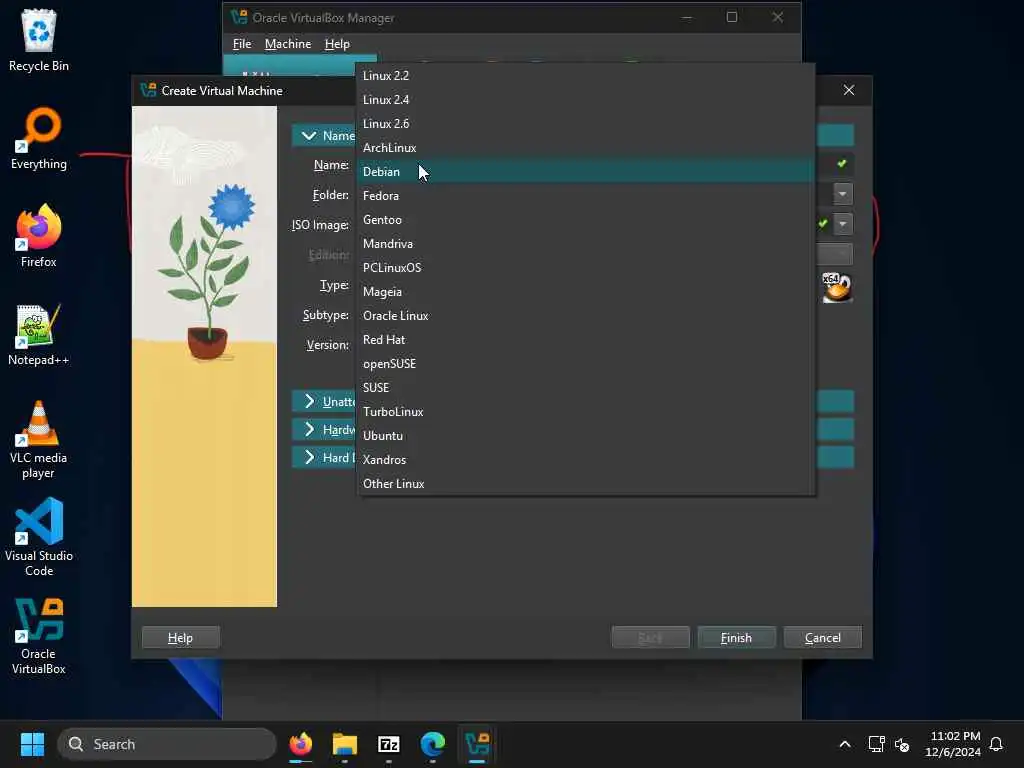
Task: Select Linux 2.6 from the subtype list
Action: tap(584, 123)
